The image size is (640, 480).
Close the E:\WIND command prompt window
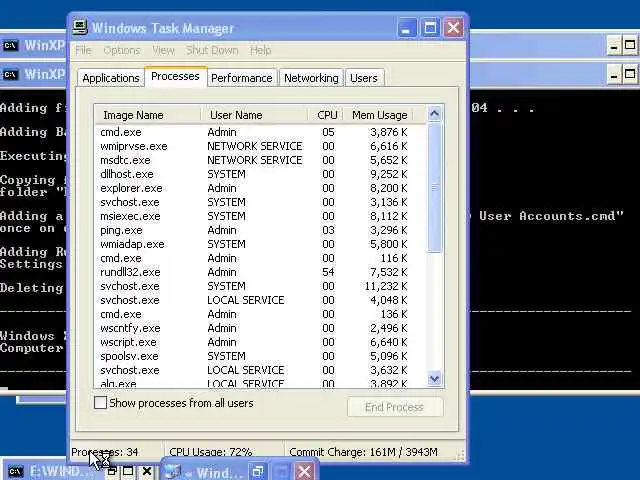click(147, 471)
